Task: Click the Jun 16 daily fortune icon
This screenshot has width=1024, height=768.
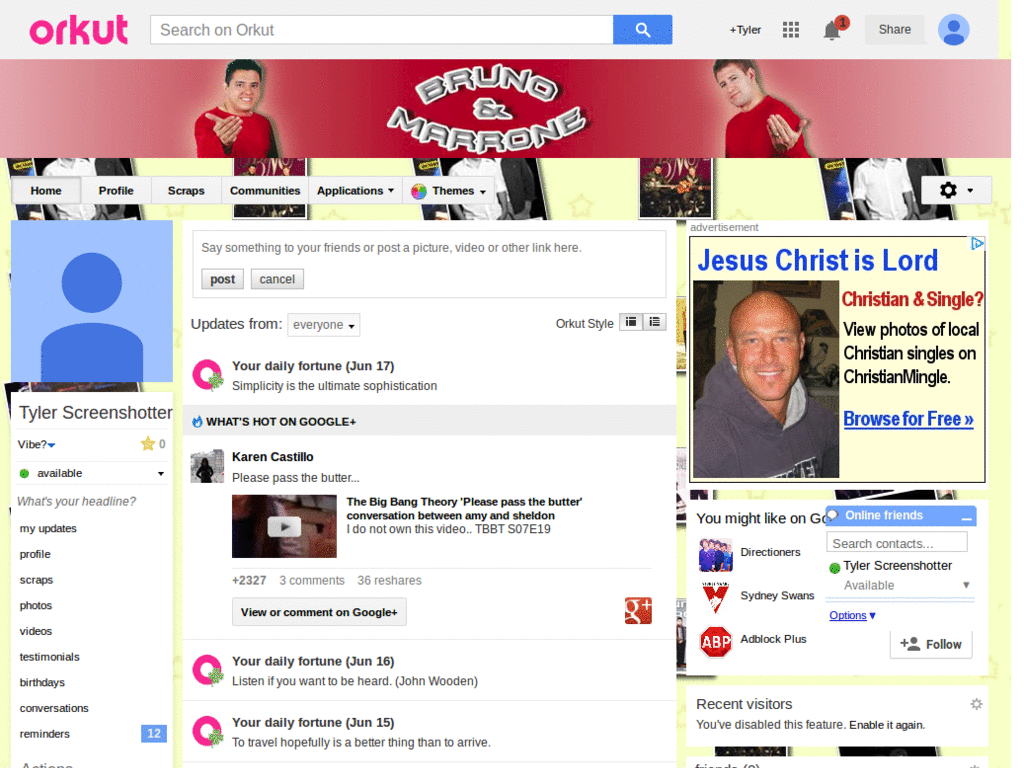Action: click(208, 671)
